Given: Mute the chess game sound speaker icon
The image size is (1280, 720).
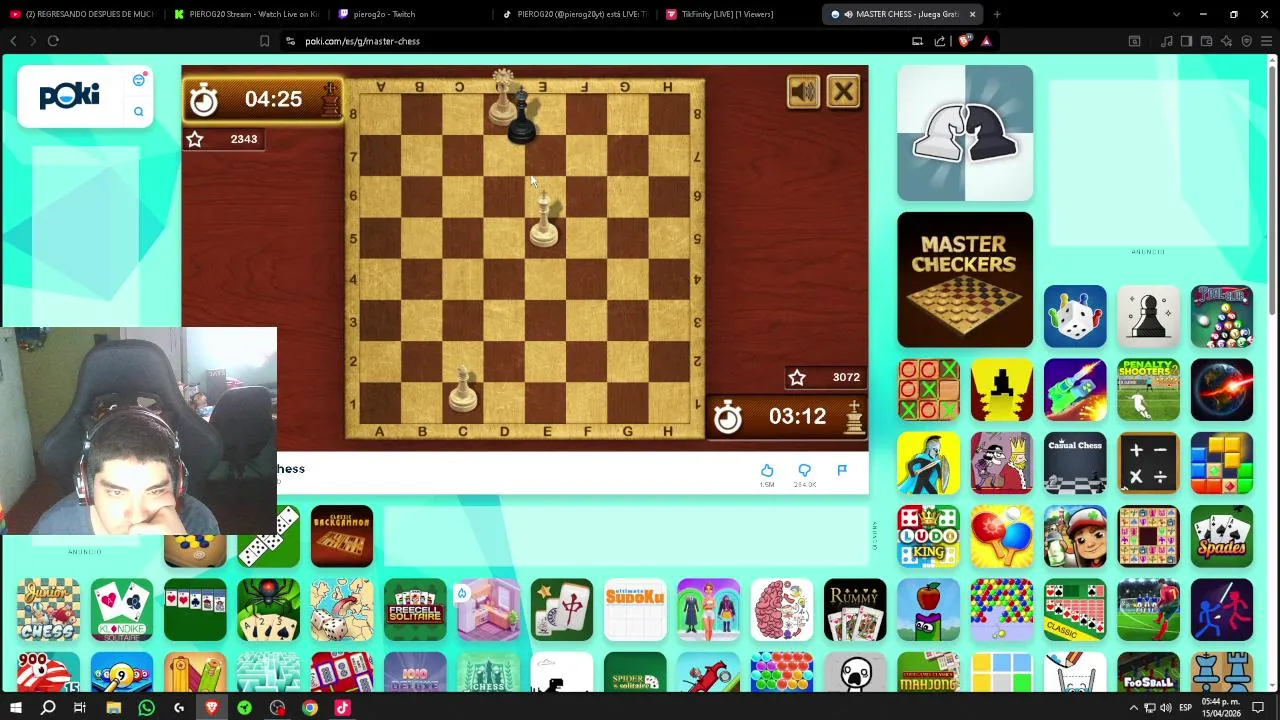Looking at the screenshot, I should [x=804, y=92].
